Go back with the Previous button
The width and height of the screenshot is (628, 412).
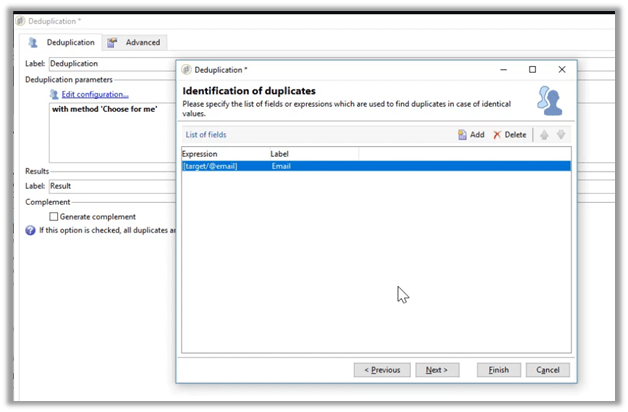click(x=382, y=370)
